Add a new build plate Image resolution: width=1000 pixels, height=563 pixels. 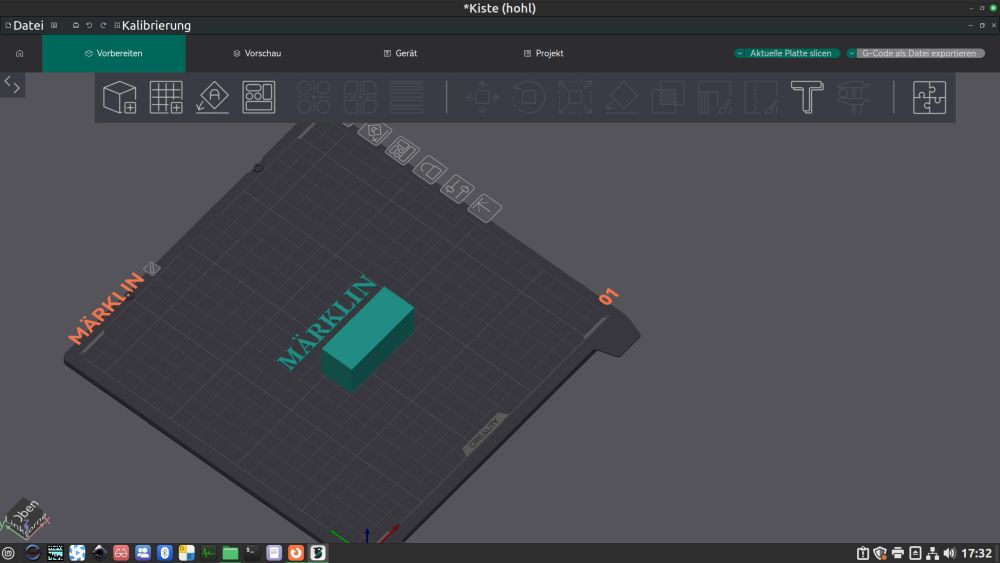166,97
